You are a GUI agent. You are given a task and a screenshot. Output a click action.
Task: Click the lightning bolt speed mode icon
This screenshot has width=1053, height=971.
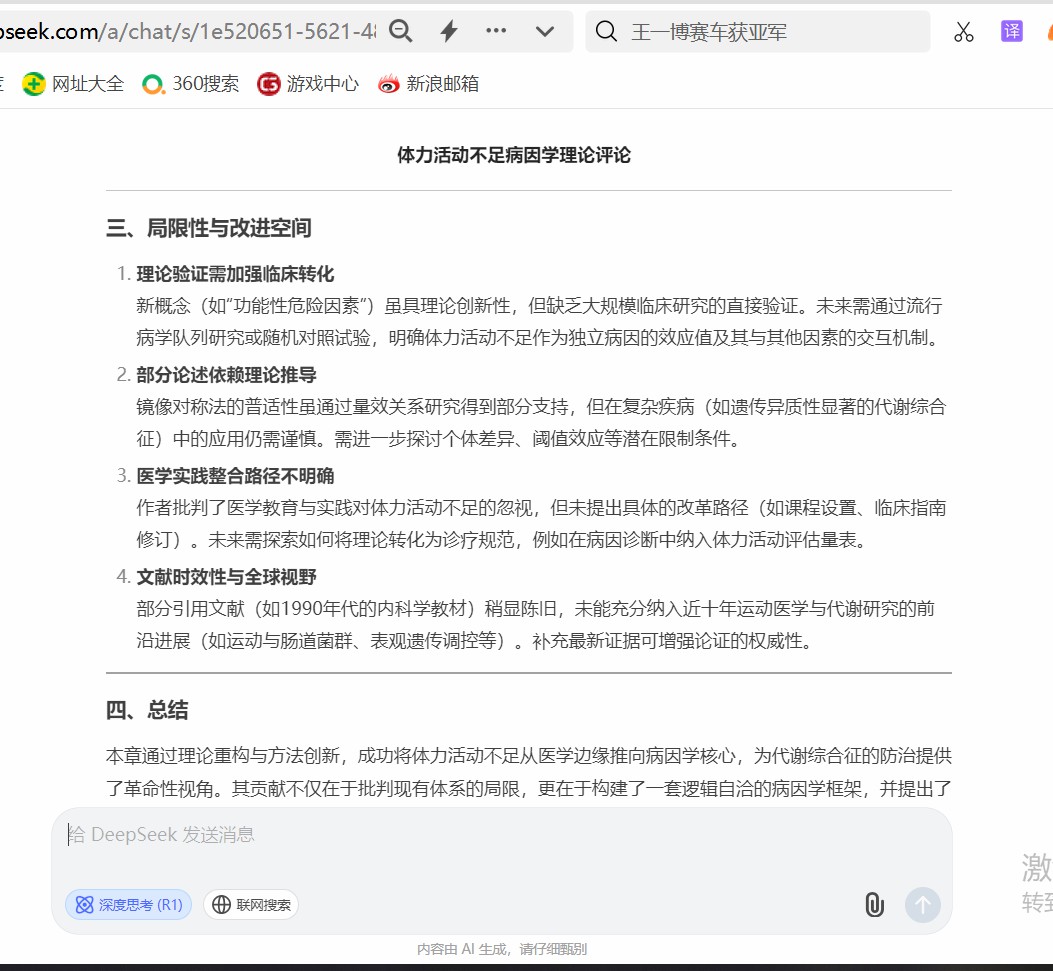point(449,32)
